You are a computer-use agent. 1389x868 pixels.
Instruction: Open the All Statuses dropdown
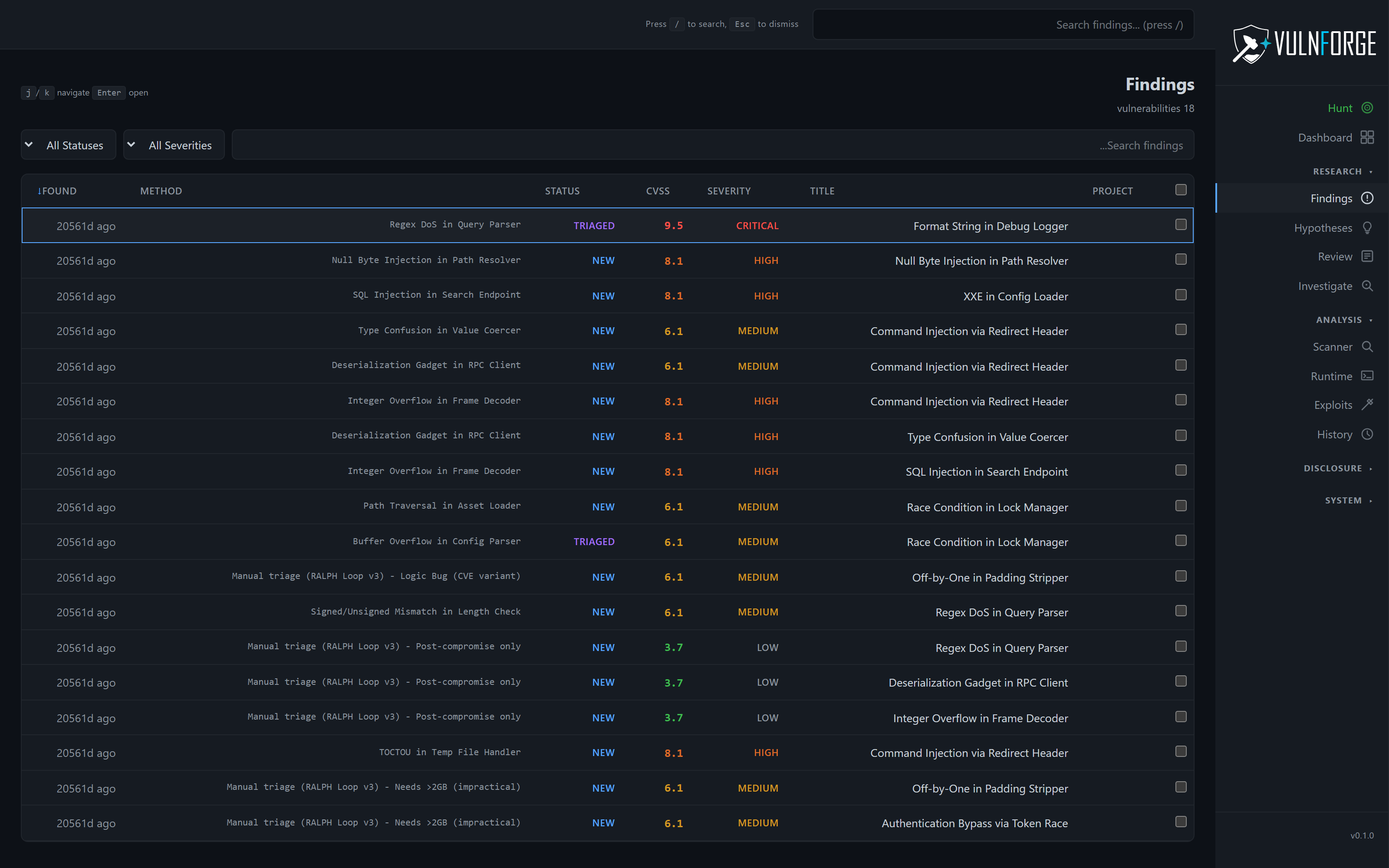[x=68, y=145]
